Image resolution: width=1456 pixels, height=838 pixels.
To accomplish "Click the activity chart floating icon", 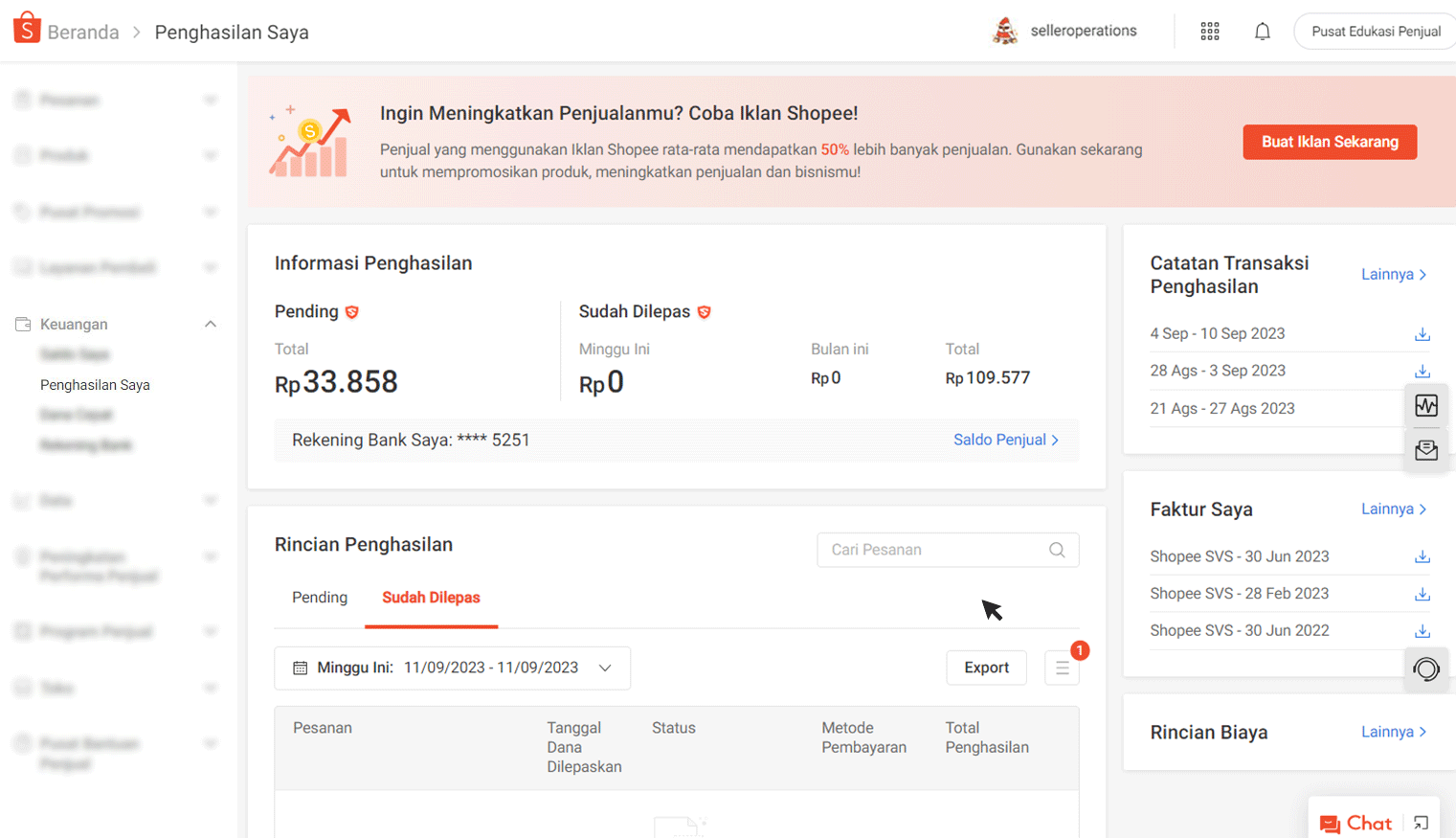I will (1426, 406).
